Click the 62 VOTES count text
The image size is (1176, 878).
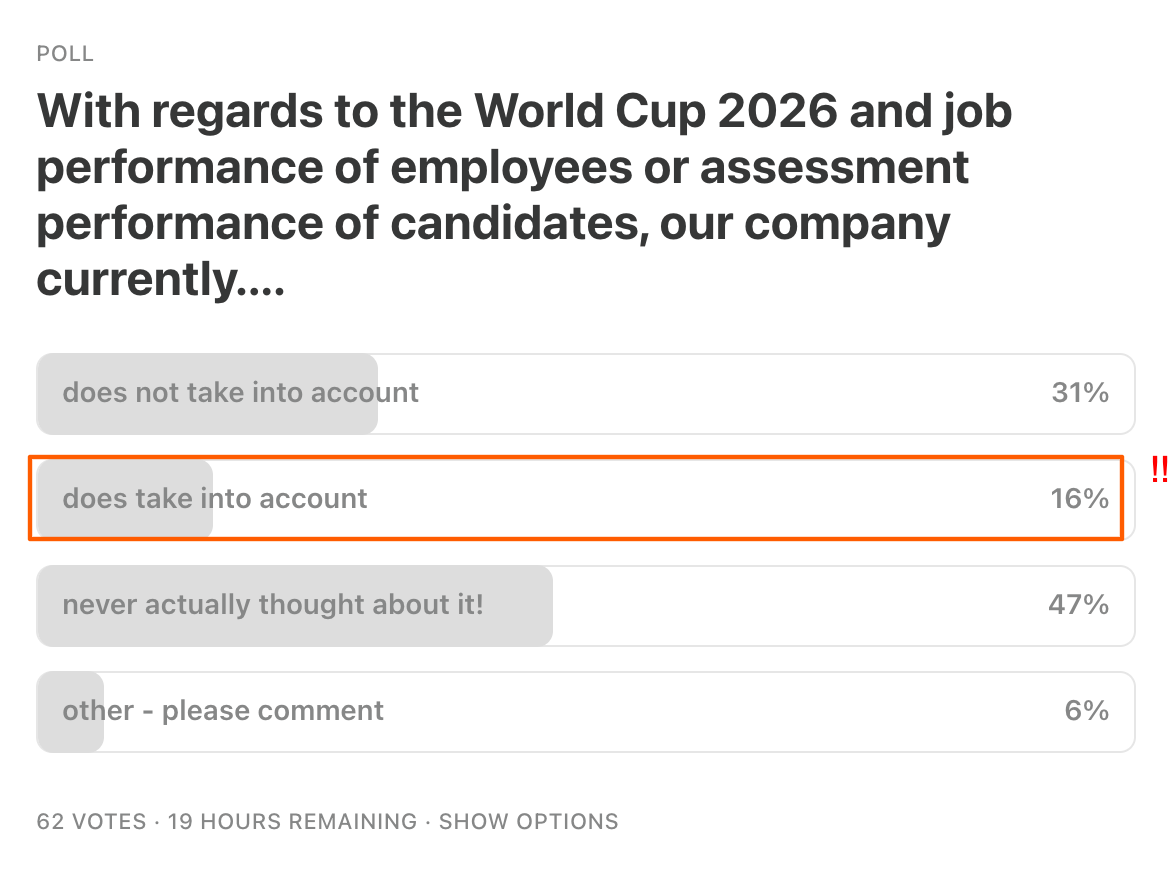[92, 822]
